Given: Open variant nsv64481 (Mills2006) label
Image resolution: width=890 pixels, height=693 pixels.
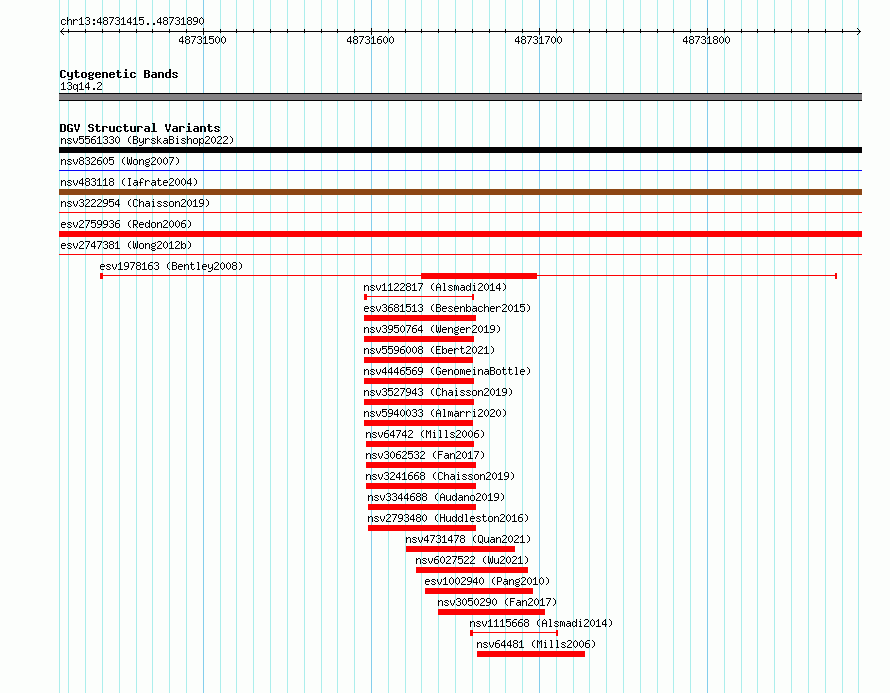Looking at the screenshot, I should tap(536, 644).
